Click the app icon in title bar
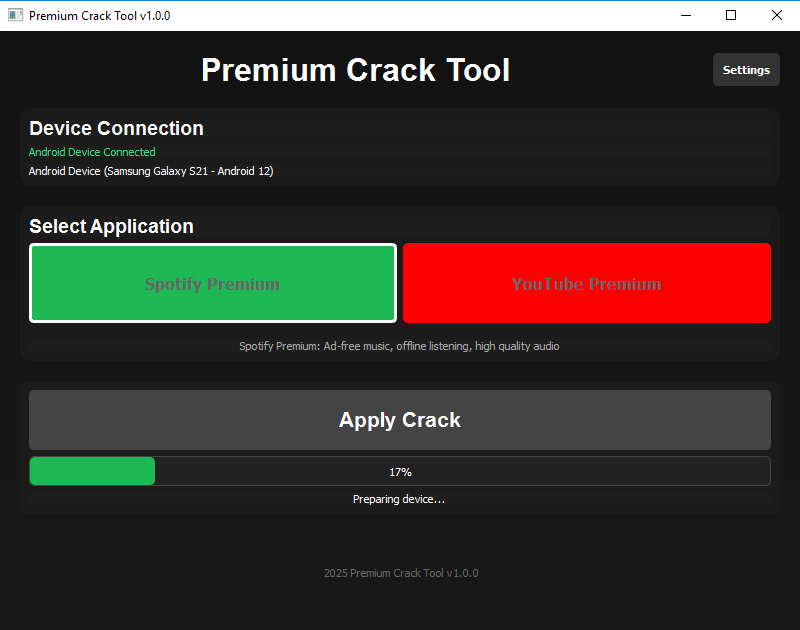This screenshot has width=800, height=630. coord(15,15)
